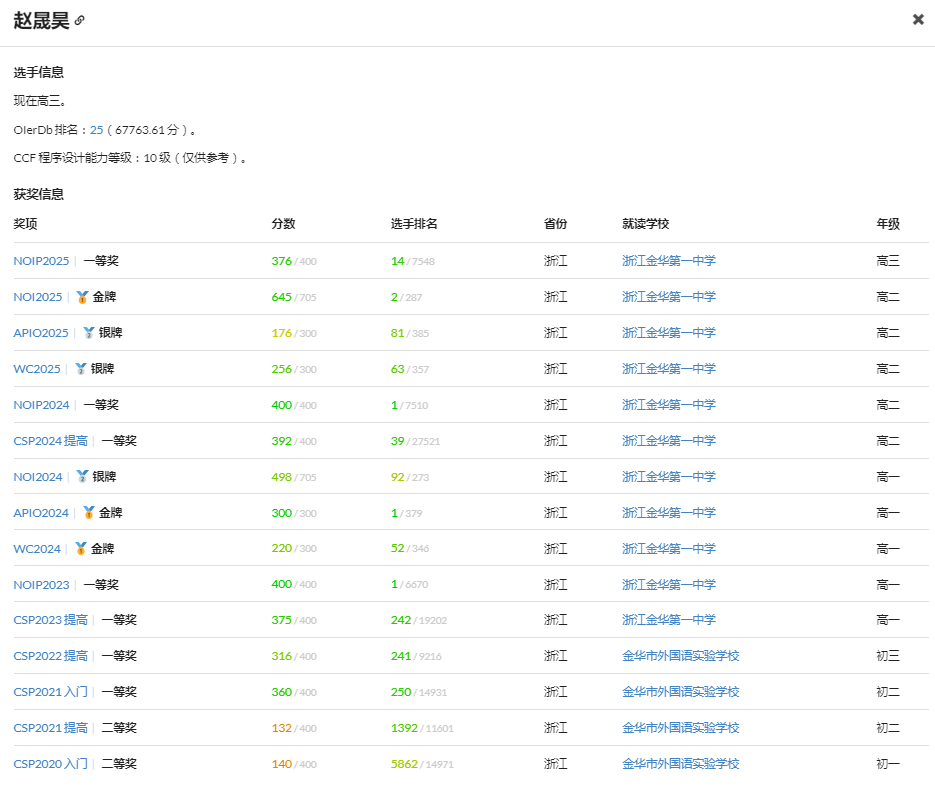Click the silver medal icon for APIO2025

point(89,333)
